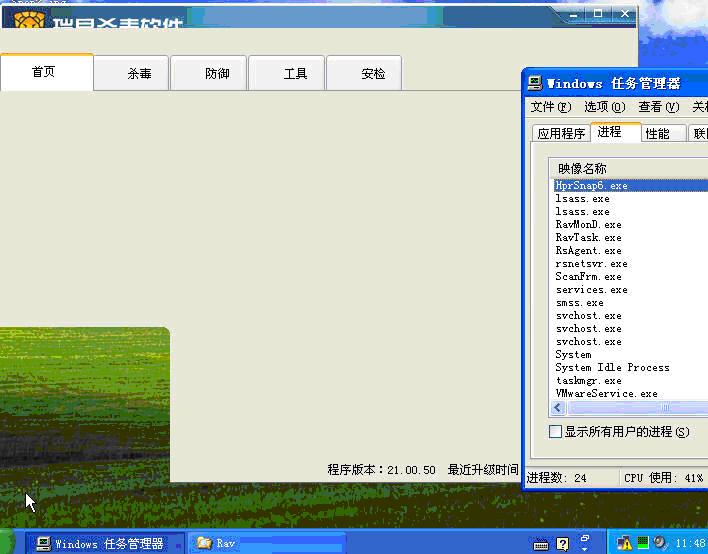
Task: Open 选项(O) menu in Task Manager
Action: point(605,107)
